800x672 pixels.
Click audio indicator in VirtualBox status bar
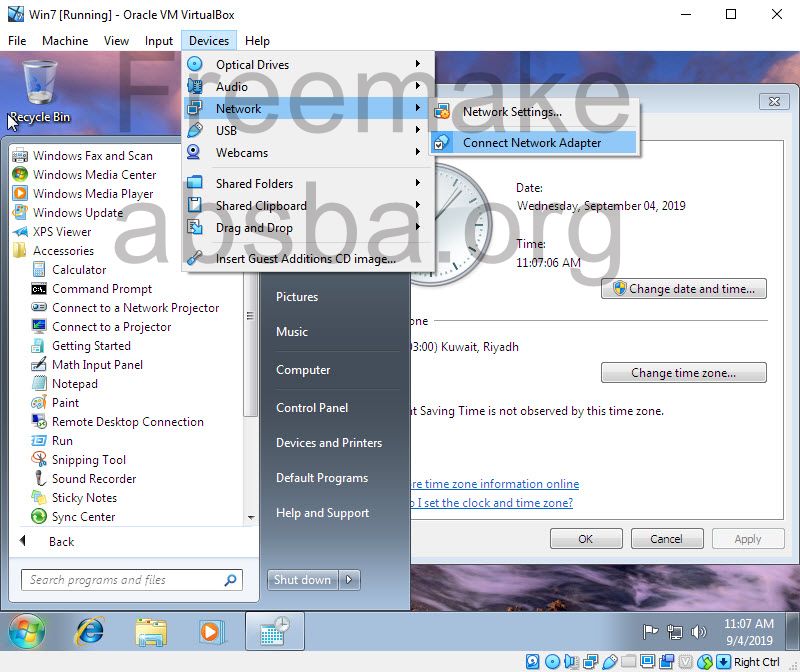pyautogui.click(x=571, y=662)
